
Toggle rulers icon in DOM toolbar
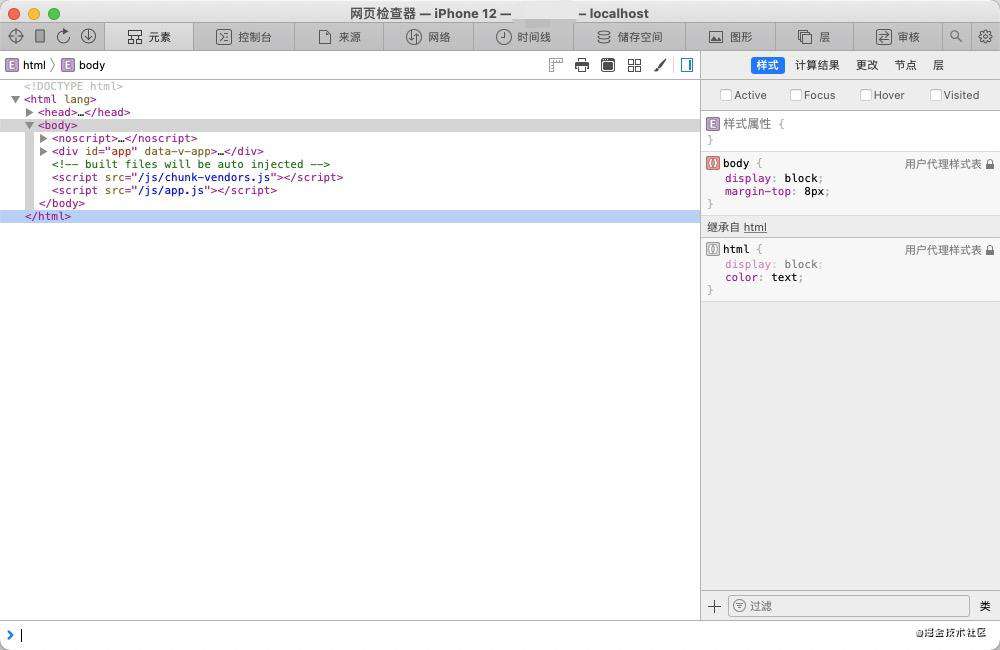click(555, 65)
